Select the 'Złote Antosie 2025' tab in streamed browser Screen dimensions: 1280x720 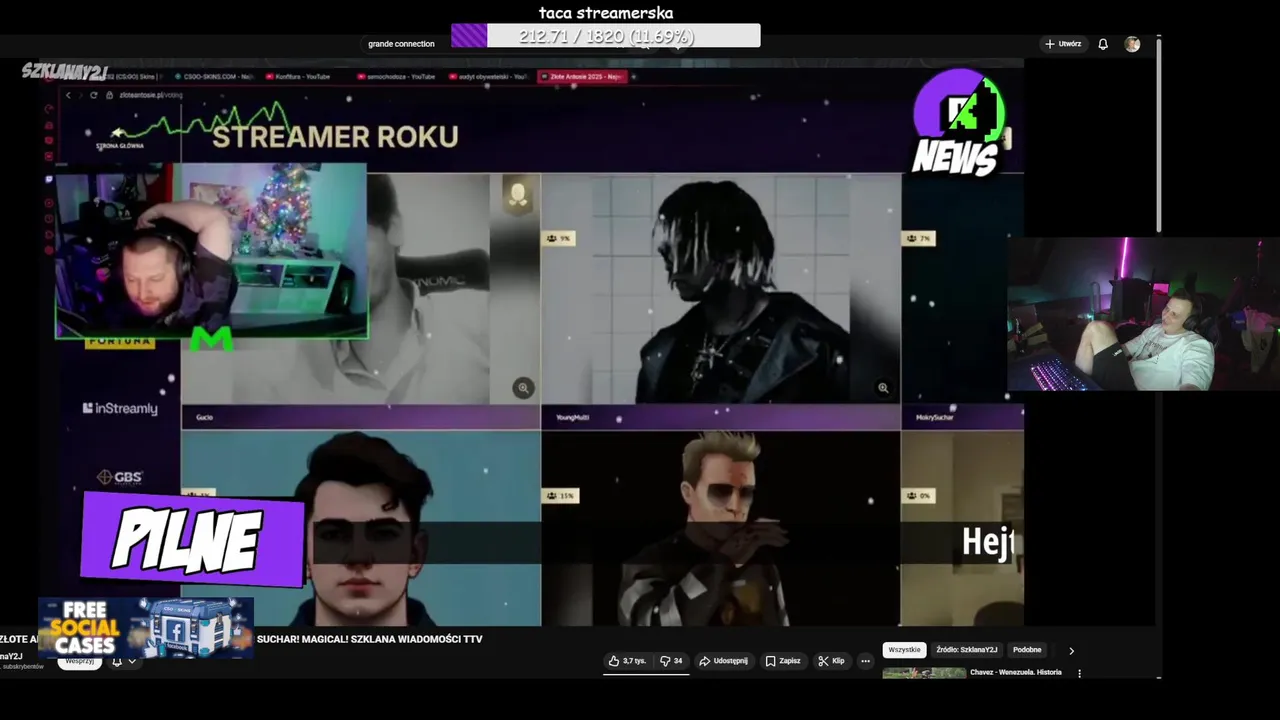pos(581,76)
